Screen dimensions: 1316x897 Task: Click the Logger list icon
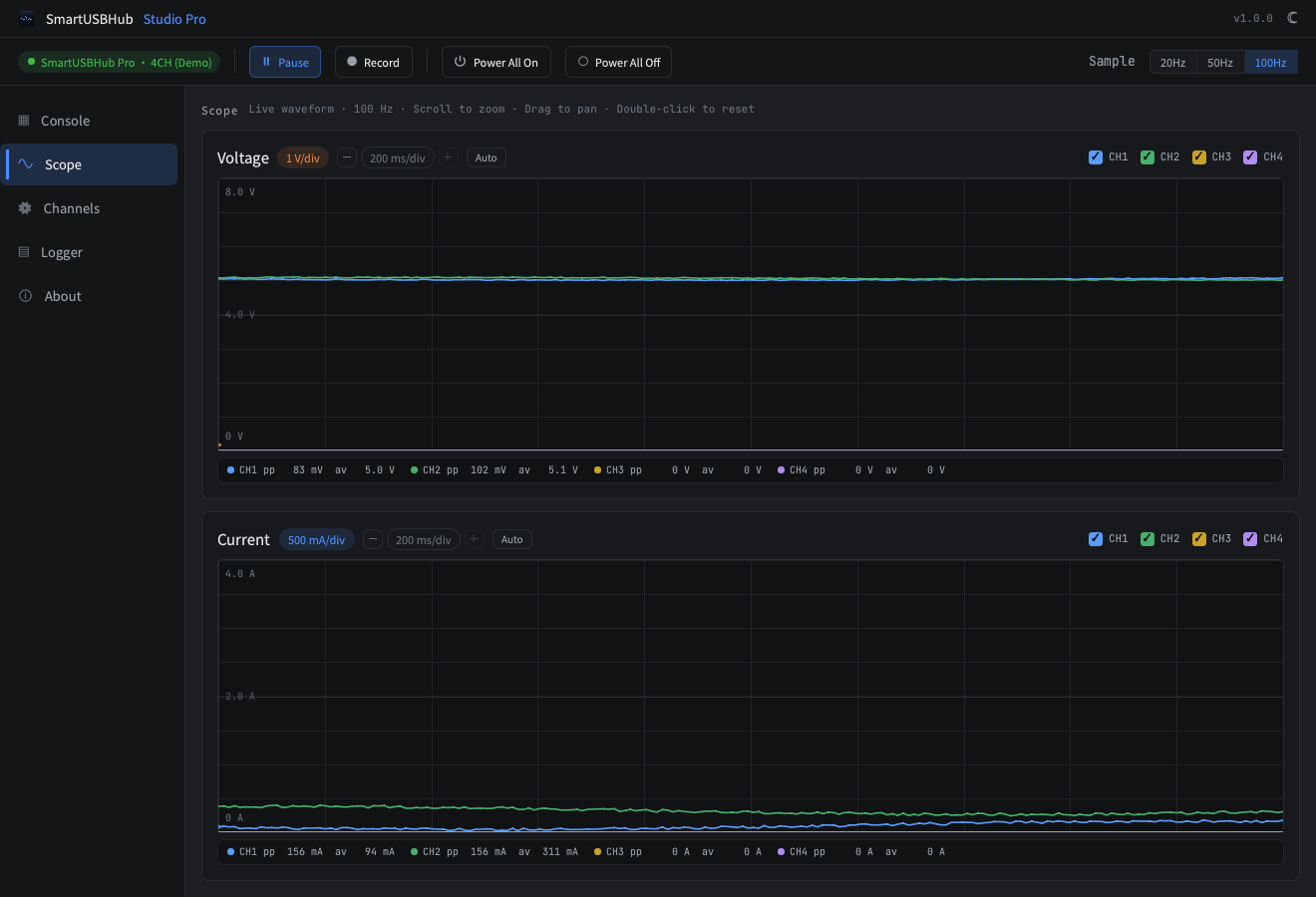coord(24,252)
